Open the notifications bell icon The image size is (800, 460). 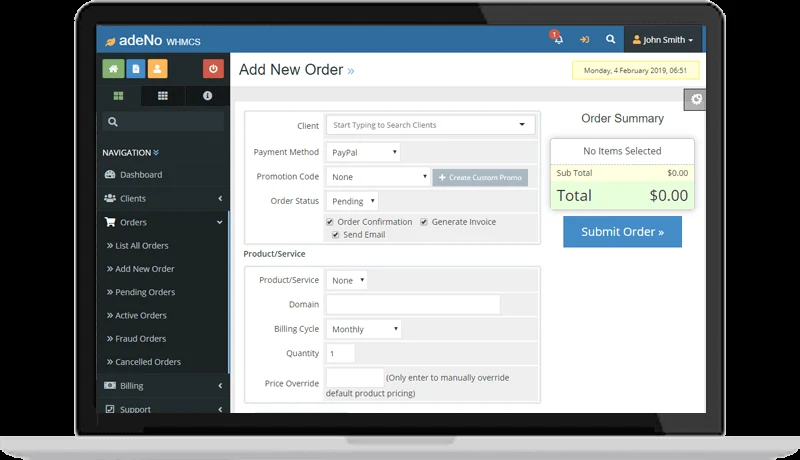559,39
